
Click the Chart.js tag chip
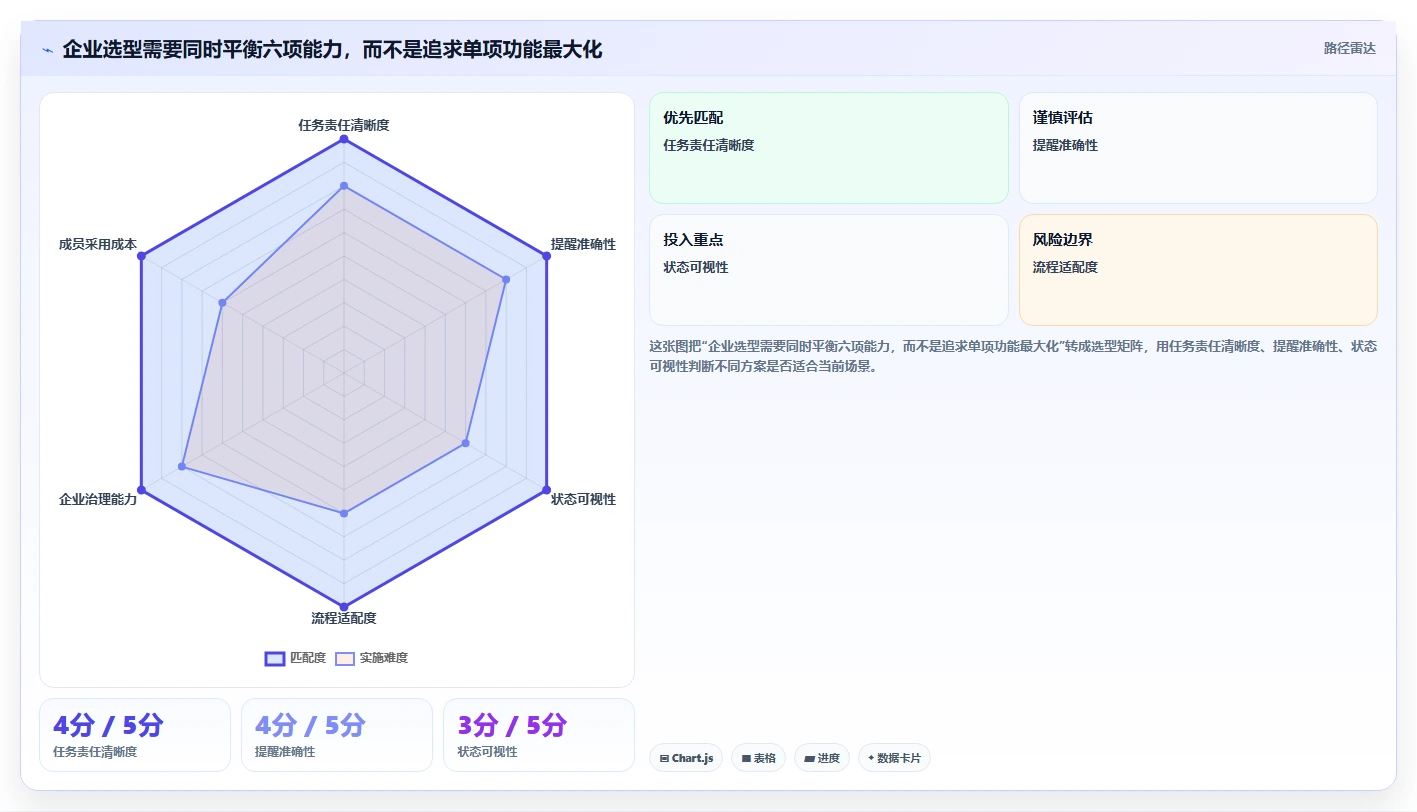[x=686, y=758]
